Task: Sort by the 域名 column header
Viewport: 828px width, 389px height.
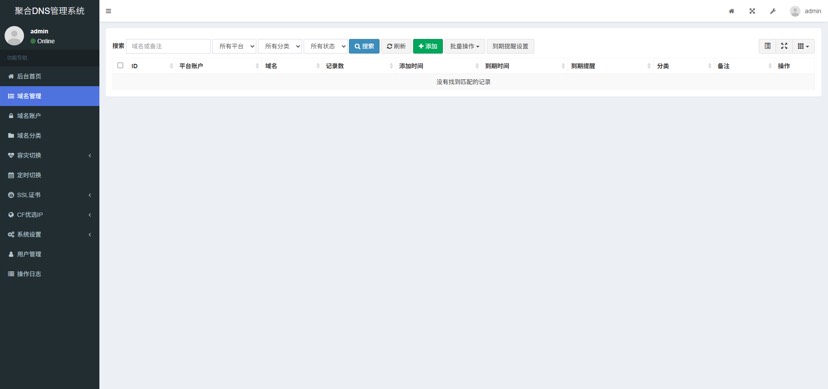Action: click(291, 66)
